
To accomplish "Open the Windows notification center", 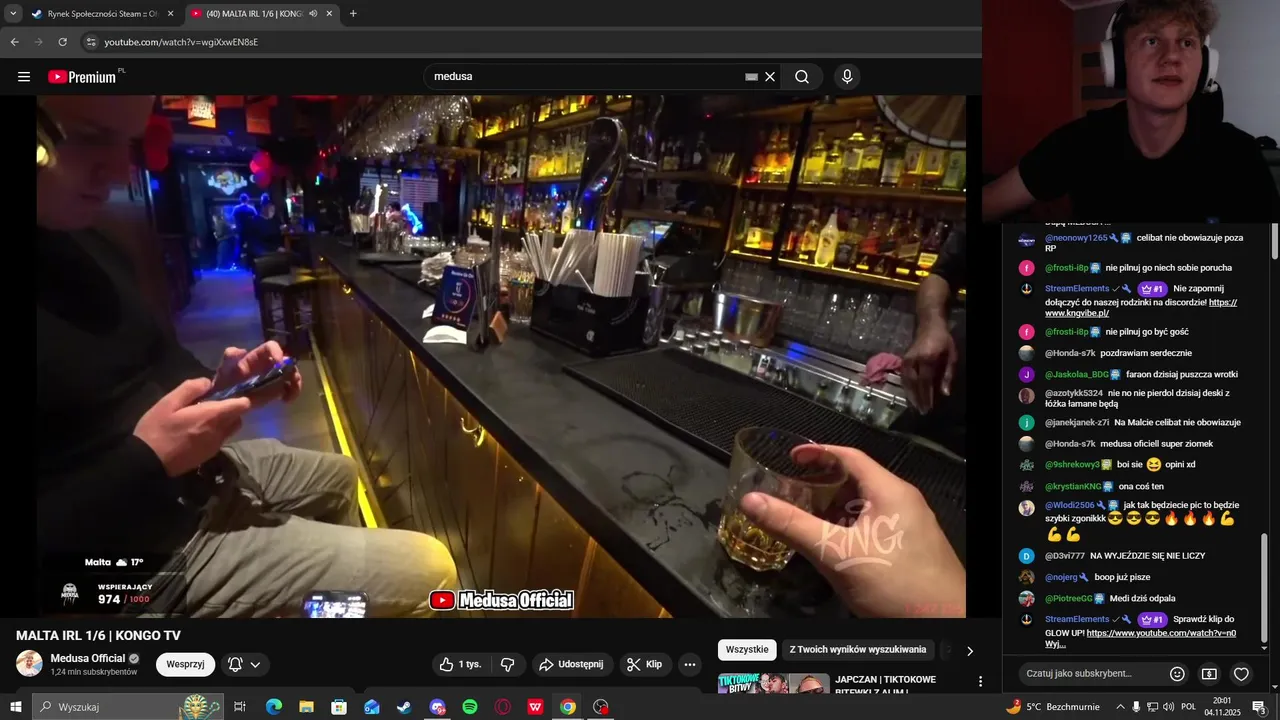I will [1259, 707].
